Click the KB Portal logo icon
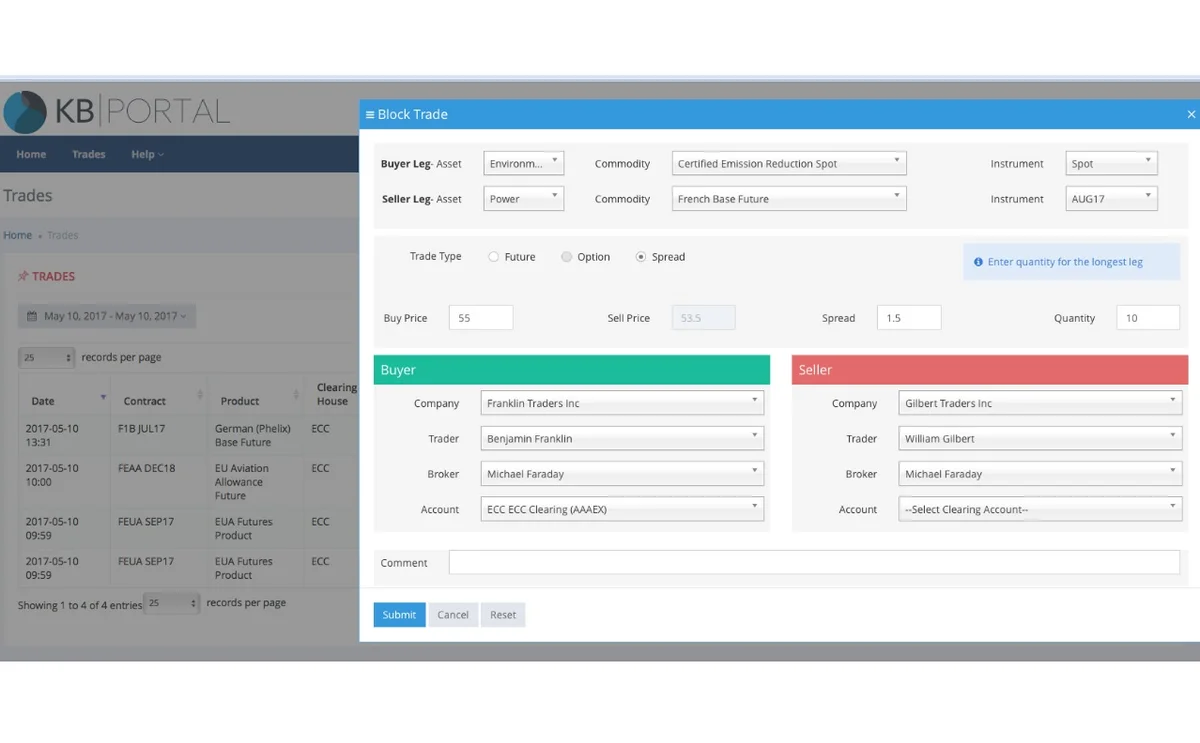 25,112
